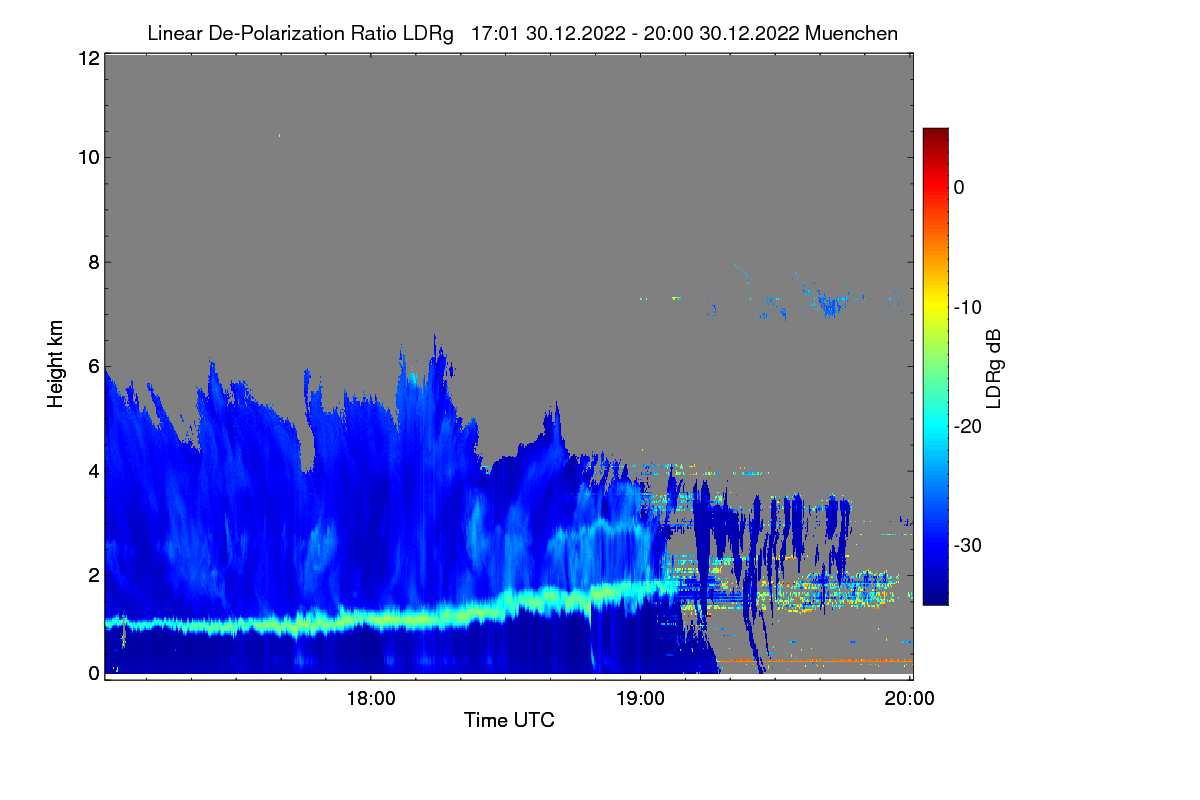1200x800 pixels.
Task: Click the dark red top of the colorbar
Action: pos(935,135)
